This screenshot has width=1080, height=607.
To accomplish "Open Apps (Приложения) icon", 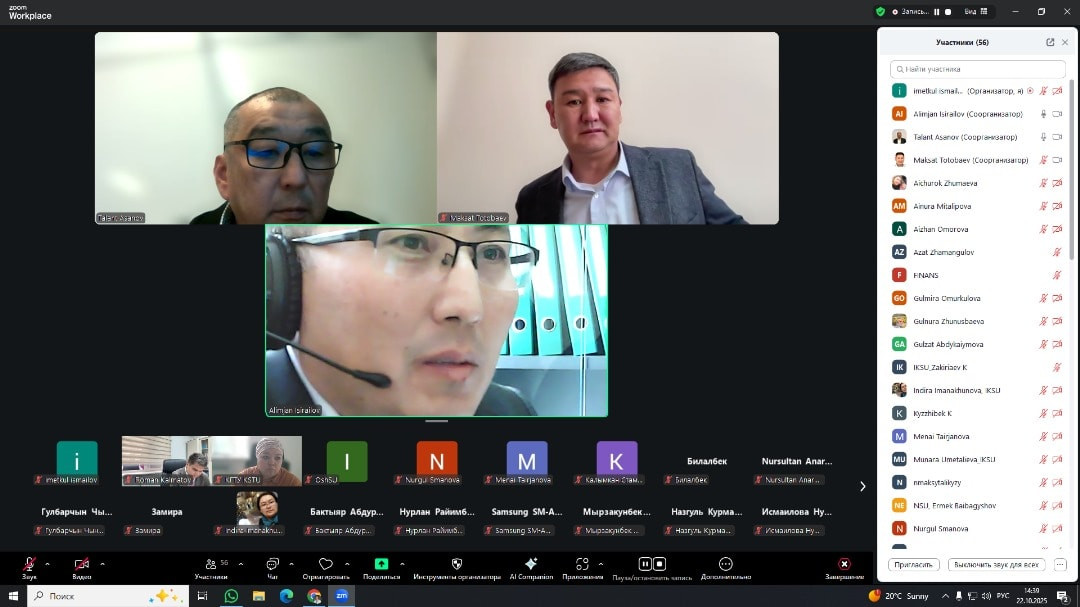I will (582, 565).
